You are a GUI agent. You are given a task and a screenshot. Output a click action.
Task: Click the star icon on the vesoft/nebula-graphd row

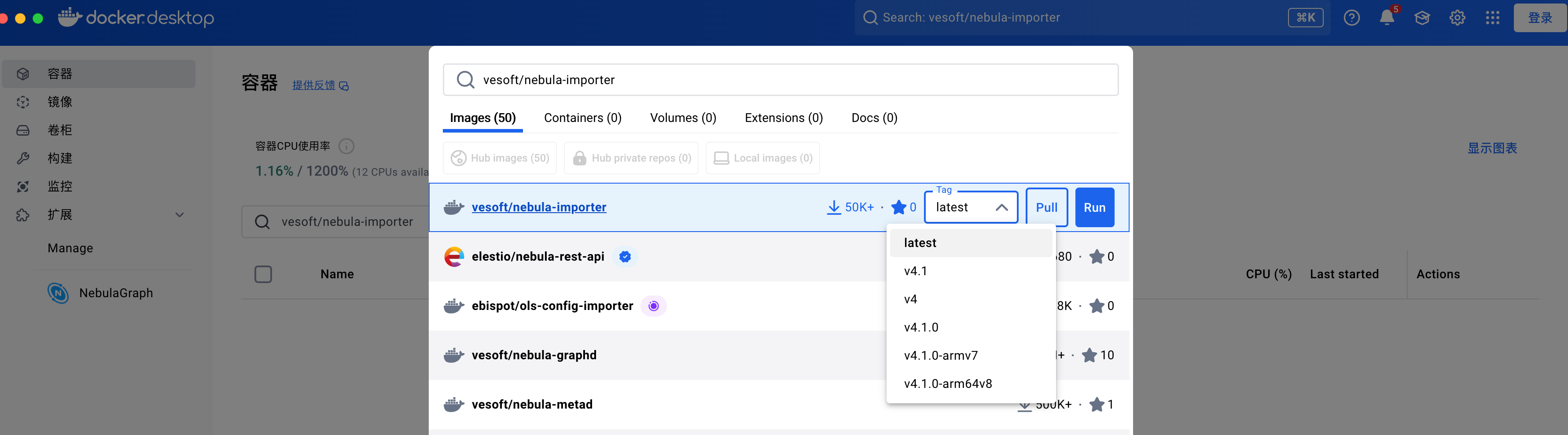[1089, 355]
